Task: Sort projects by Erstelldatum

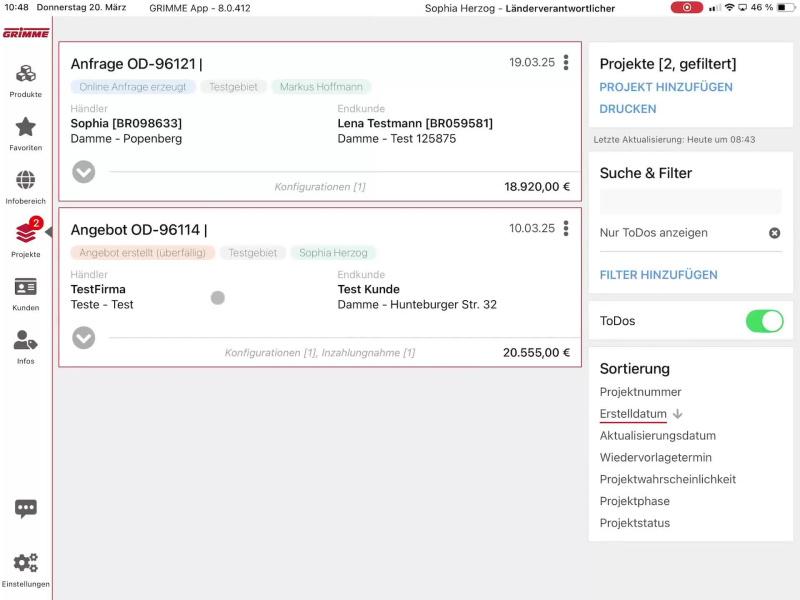Action: [633, 414]
